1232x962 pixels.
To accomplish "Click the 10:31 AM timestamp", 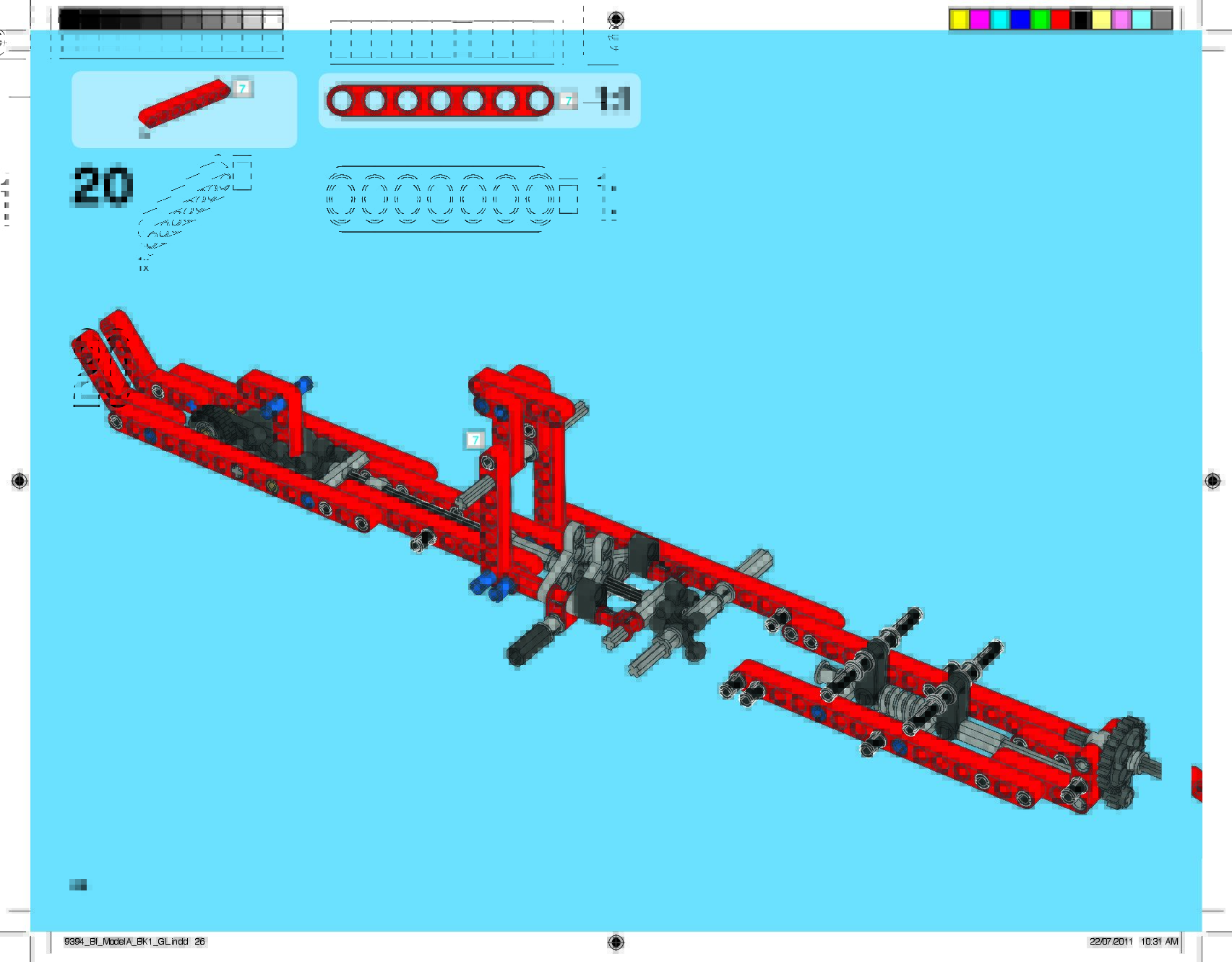I will point(1159,942).
